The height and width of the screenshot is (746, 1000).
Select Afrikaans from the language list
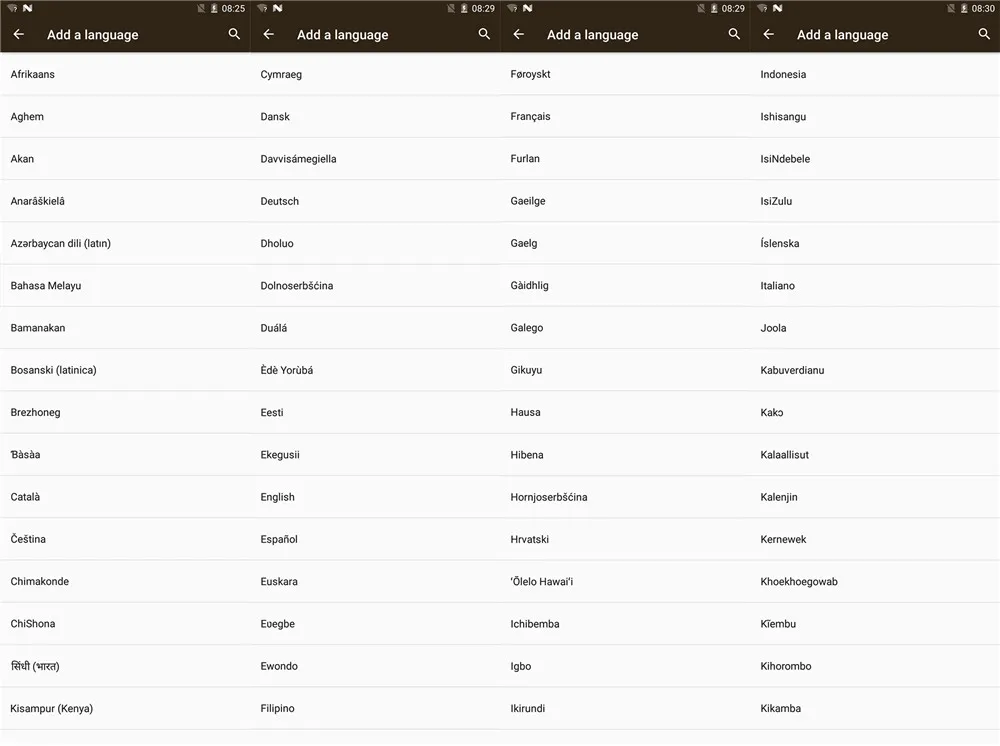pyautogui.click(x=125, y=74)
